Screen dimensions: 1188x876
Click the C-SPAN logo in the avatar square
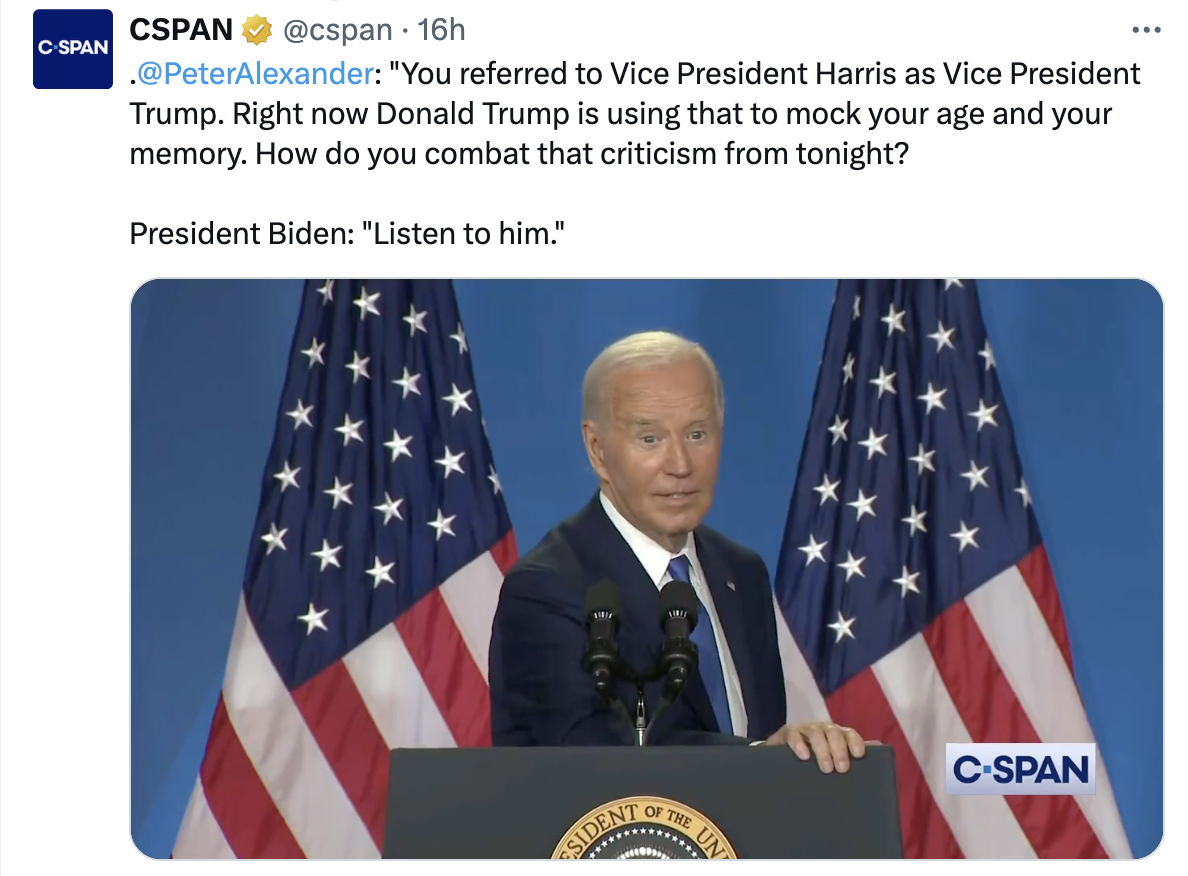point(72,48)
